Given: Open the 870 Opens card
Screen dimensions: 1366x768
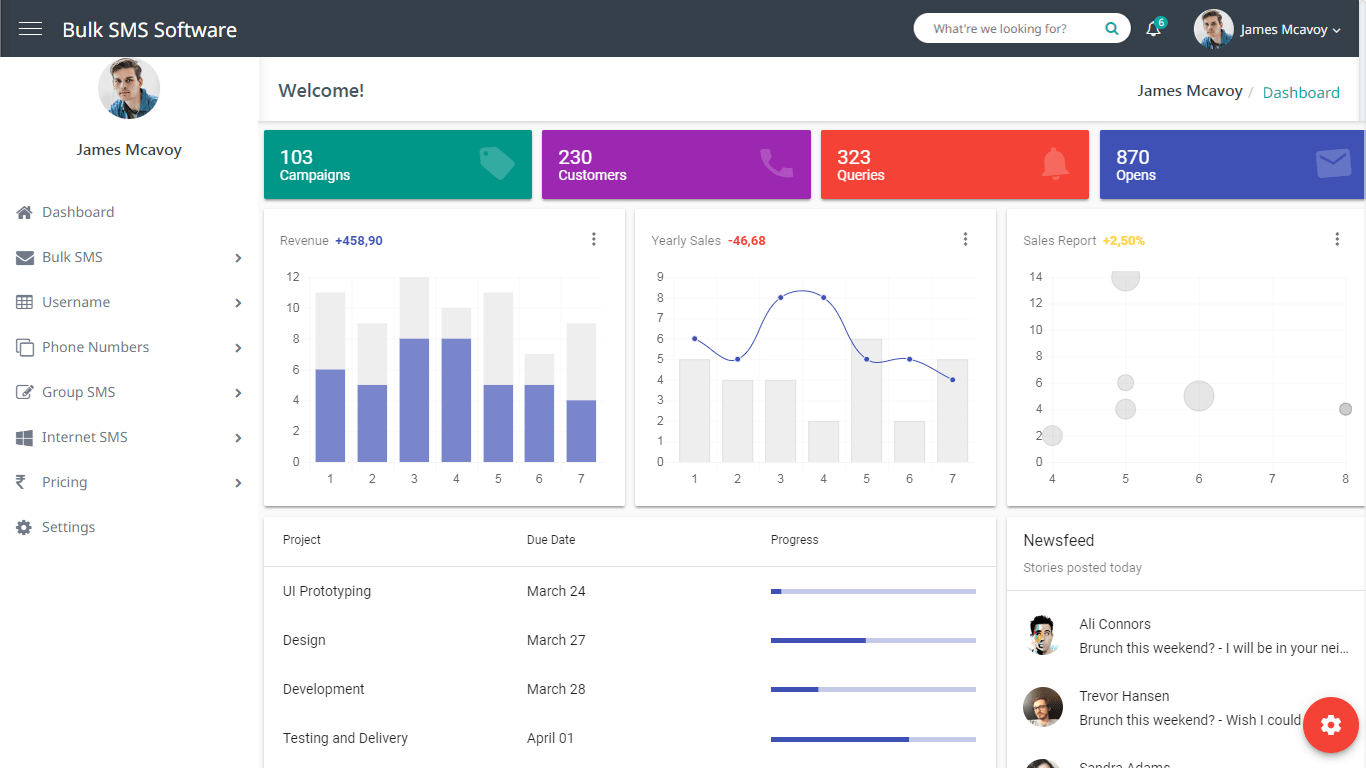Looking at the screenshot, I should [1232, 165].
